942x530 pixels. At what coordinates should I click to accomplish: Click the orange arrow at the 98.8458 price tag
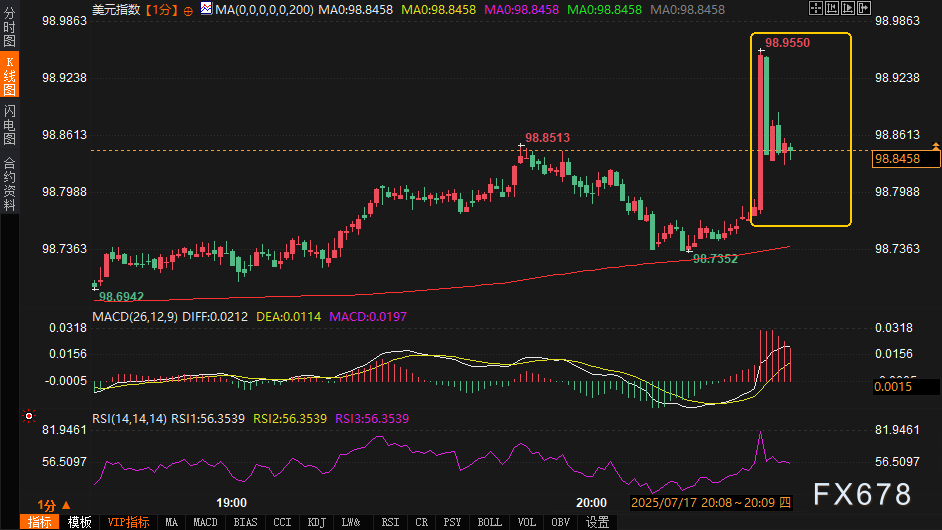click(x=936, y=146)
